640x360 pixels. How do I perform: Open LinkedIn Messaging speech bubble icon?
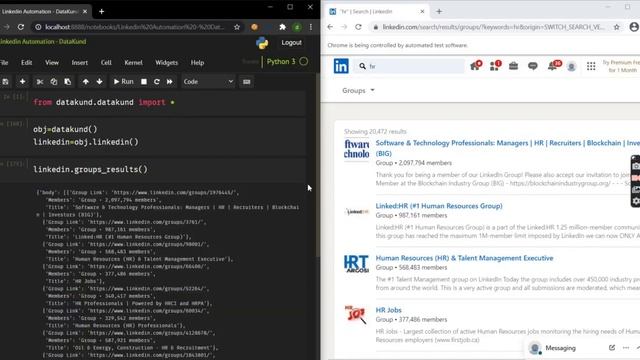533,66
